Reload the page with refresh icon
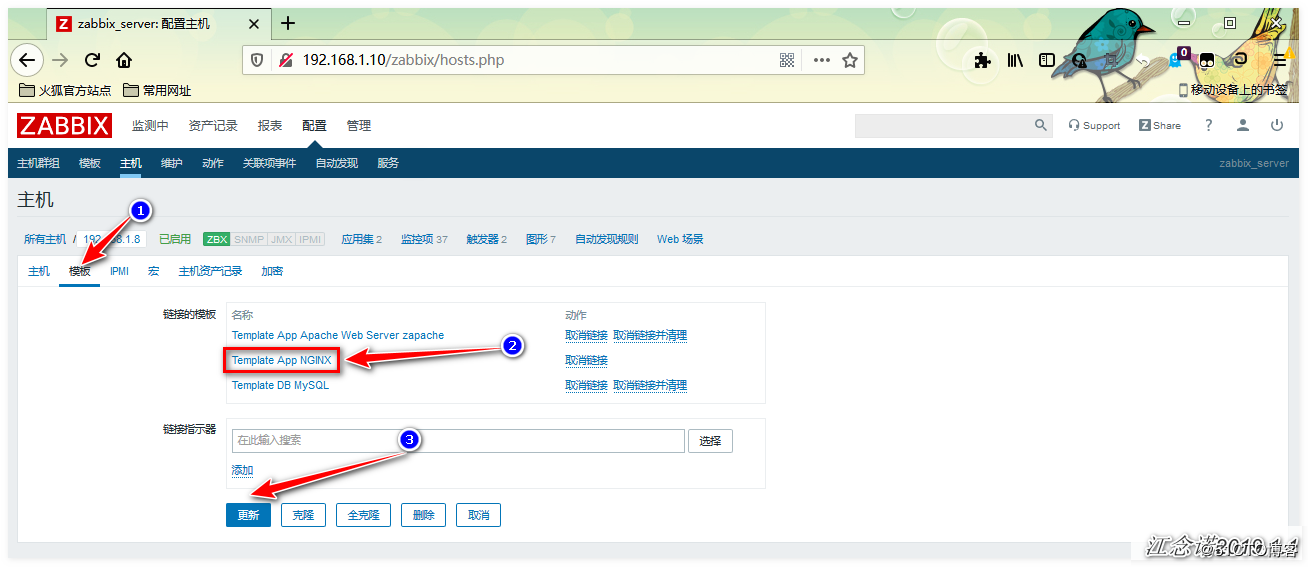Screen dimensions: 1308x567 coord(92,60)
